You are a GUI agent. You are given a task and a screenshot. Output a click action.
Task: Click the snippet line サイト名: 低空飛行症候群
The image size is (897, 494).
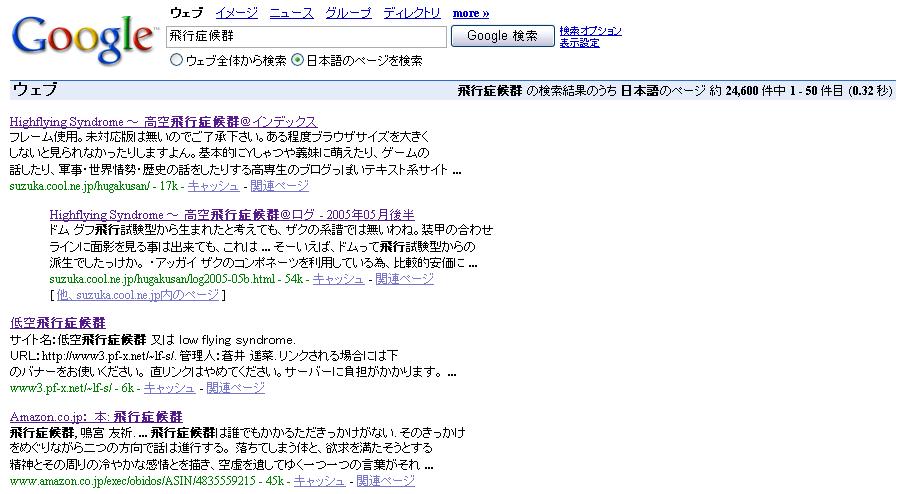coord(153,340)
